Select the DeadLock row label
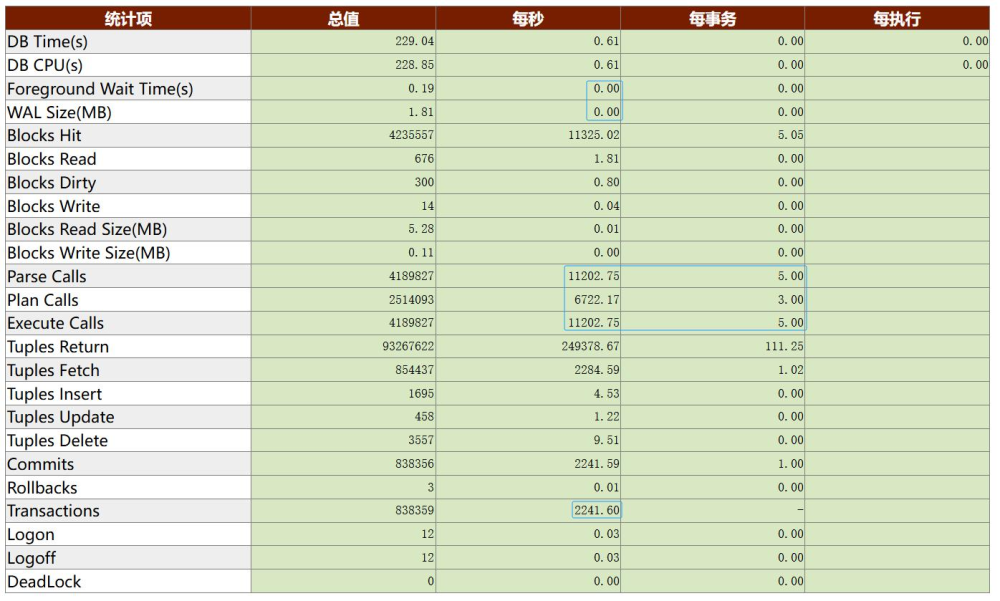The width and height of the screenshot is (1000, 601). (44, 582)
